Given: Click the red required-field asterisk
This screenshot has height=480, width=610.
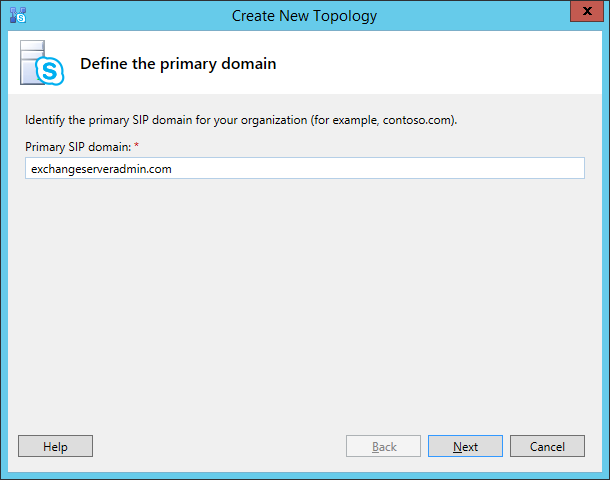Looking at the screenshot, I should click(137, 145).
